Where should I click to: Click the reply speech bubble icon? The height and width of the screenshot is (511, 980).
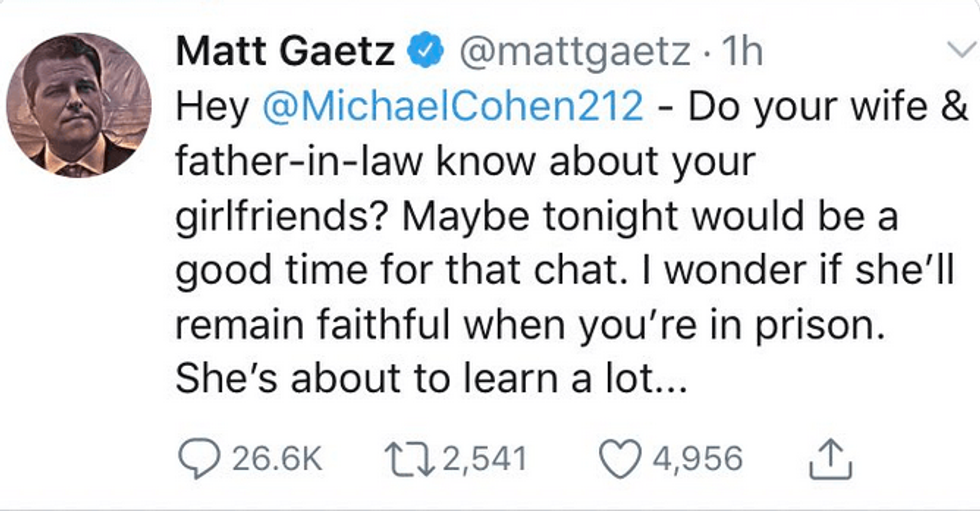197,459
